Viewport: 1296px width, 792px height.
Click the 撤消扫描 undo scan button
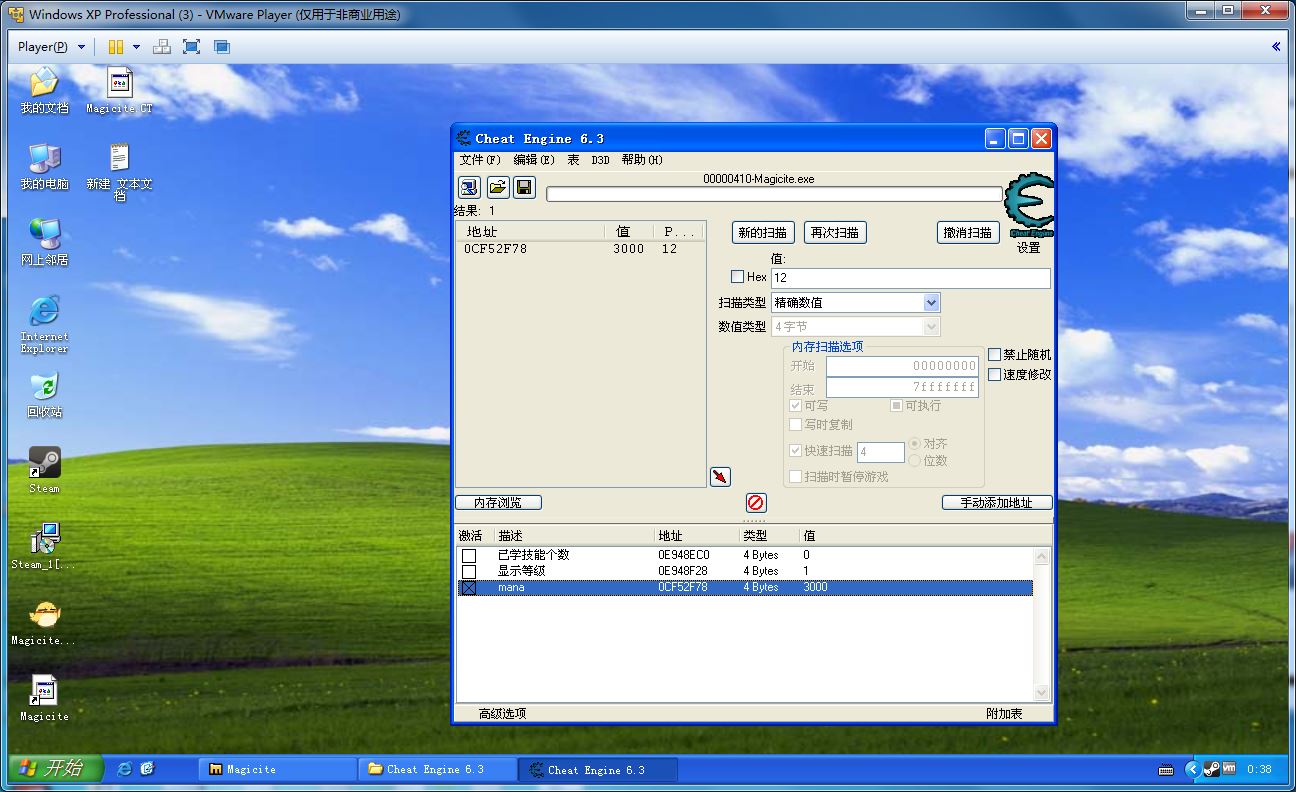click(x=969, y=233)
